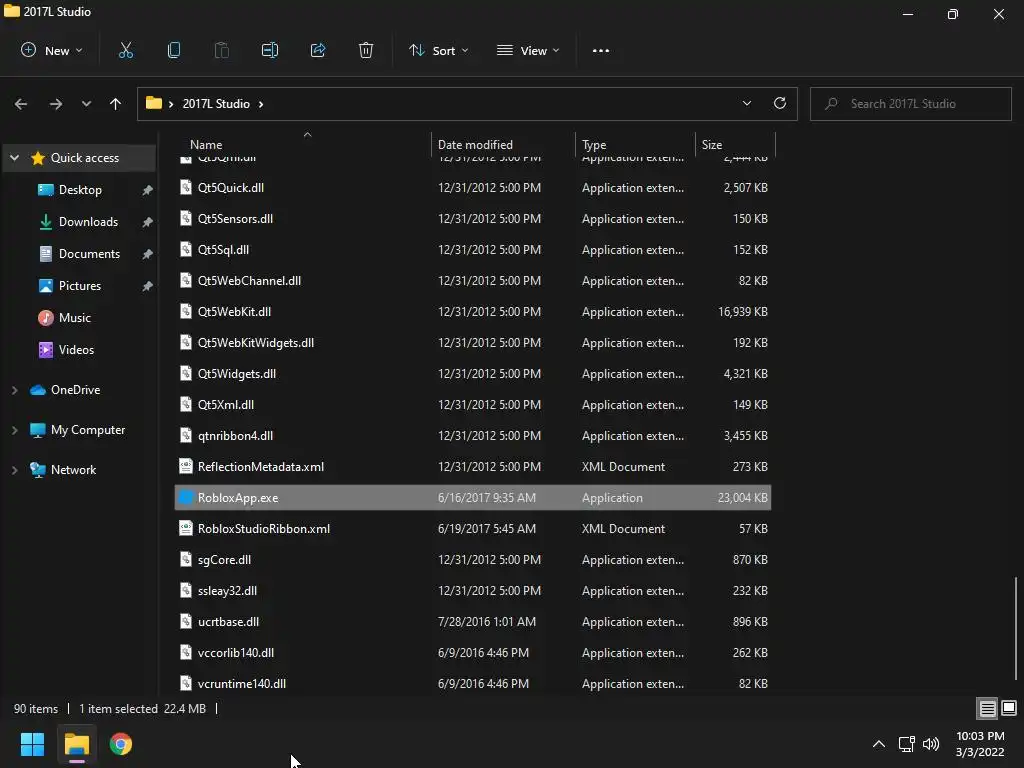Click the Rename icon in toolbar

[270, 50]
